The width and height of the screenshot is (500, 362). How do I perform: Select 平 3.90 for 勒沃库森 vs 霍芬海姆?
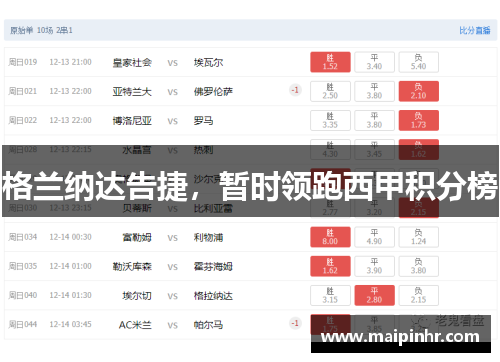click(x=374, y=266)
